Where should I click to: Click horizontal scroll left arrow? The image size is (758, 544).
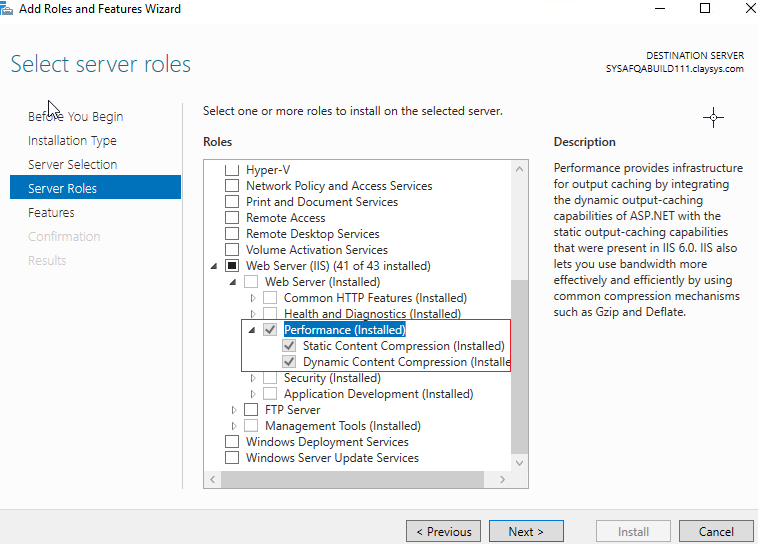click(x=213, y=479)
